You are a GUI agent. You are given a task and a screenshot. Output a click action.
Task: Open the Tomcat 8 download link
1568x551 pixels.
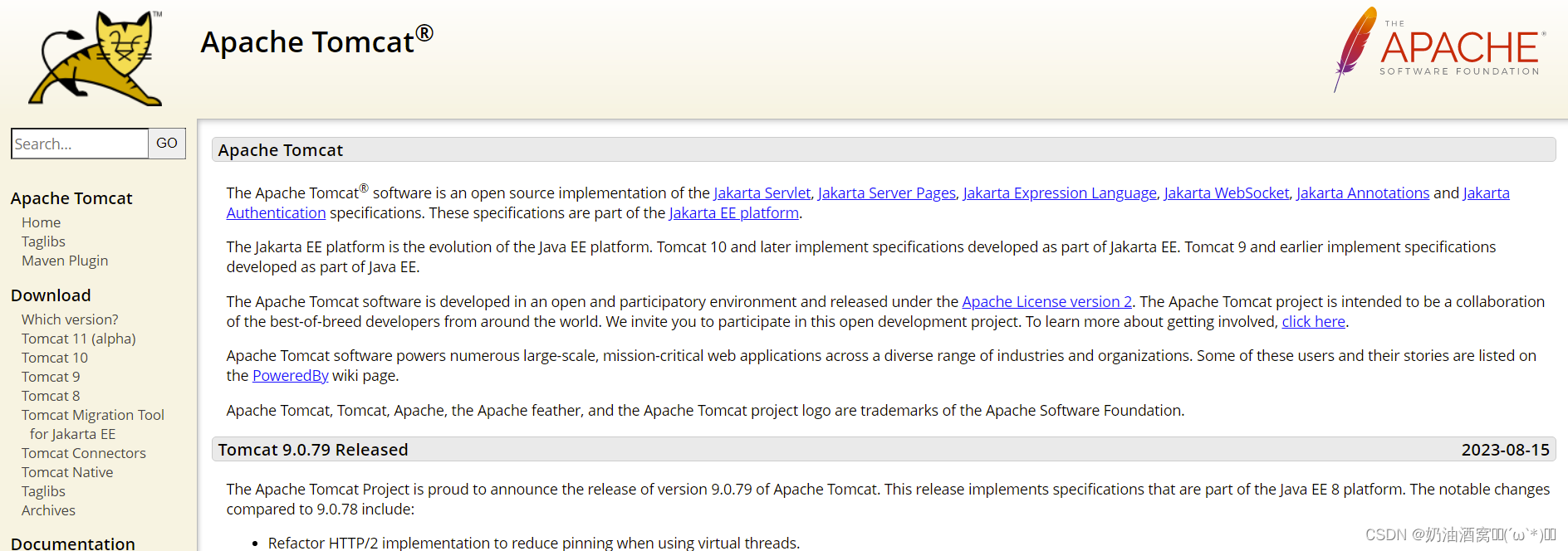click(x=51, y=396)
